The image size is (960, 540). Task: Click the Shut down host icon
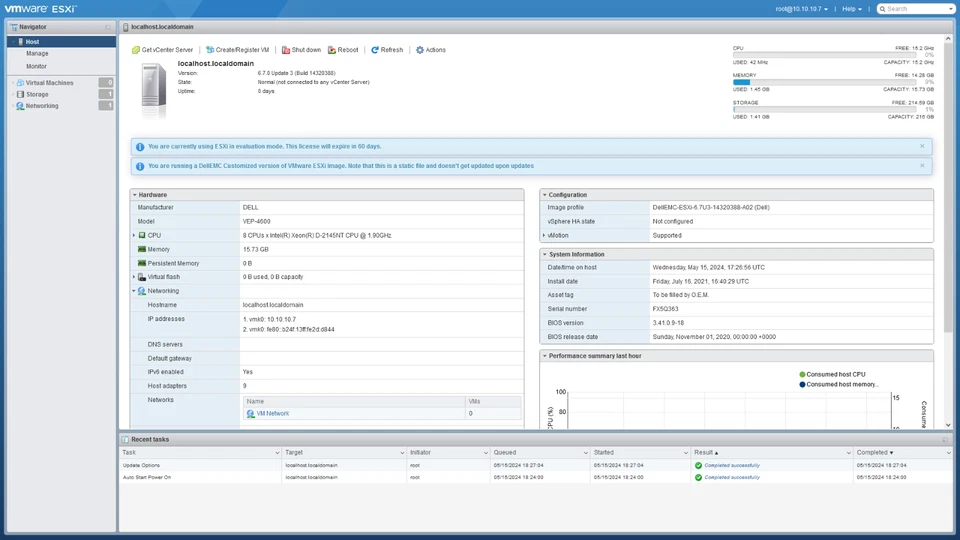285,50
